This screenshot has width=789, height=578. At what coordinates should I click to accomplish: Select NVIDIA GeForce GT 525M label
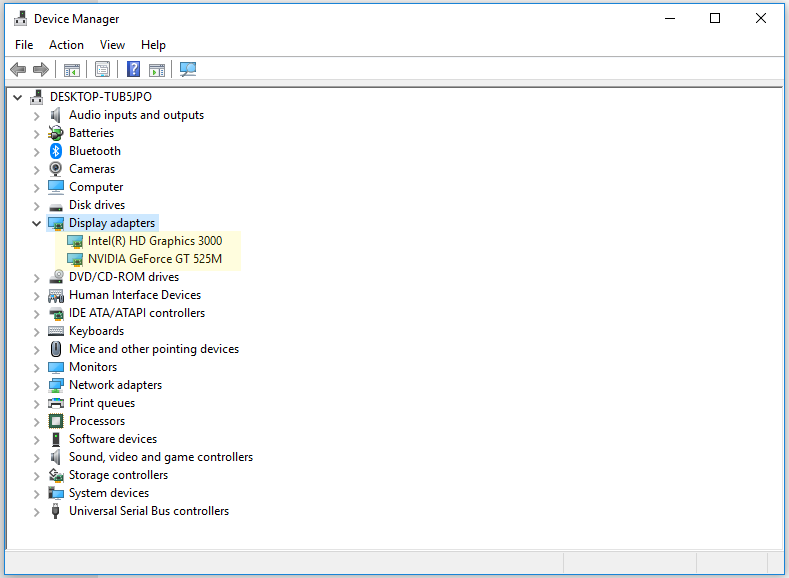pos(154,259)
